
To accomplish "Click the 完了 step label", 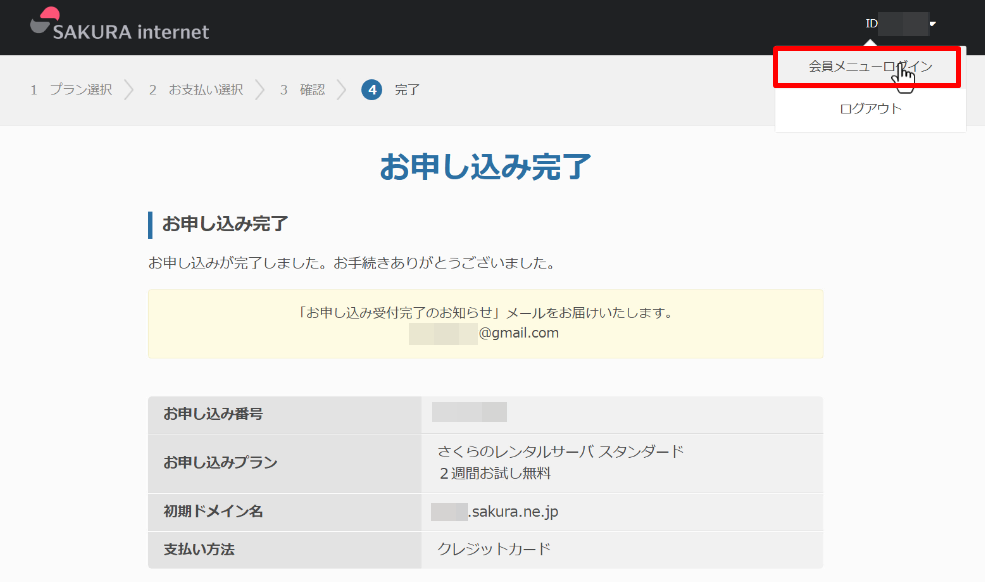I will pyautogui.click(x=407, y=90).
